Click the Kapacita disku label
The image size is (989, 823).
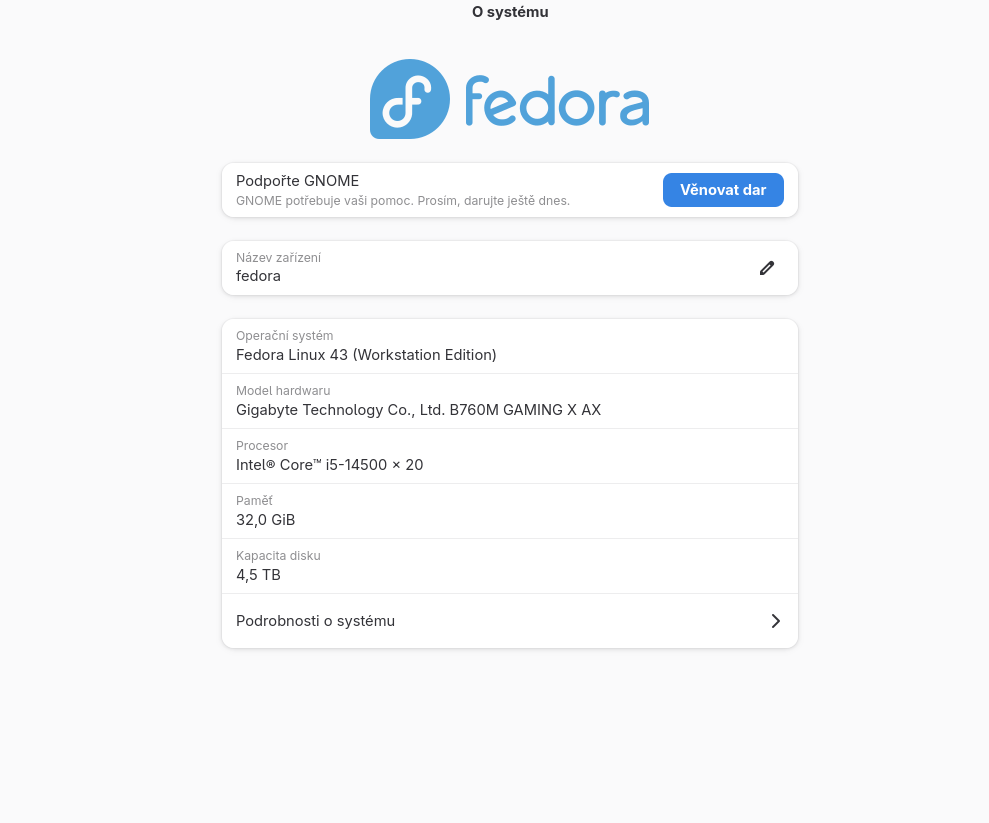[x=278, y=556]
